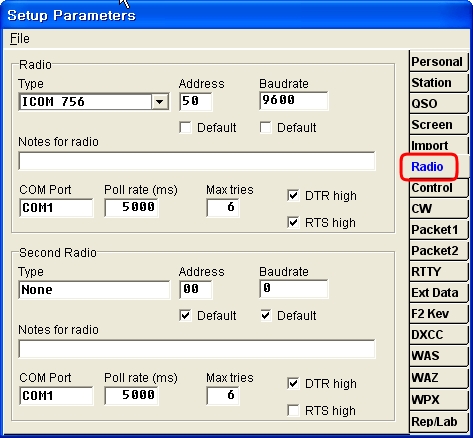Screen dimensions: 473x438
Task: Enable Default address for first radio
Action: click(x=185, y=128)
